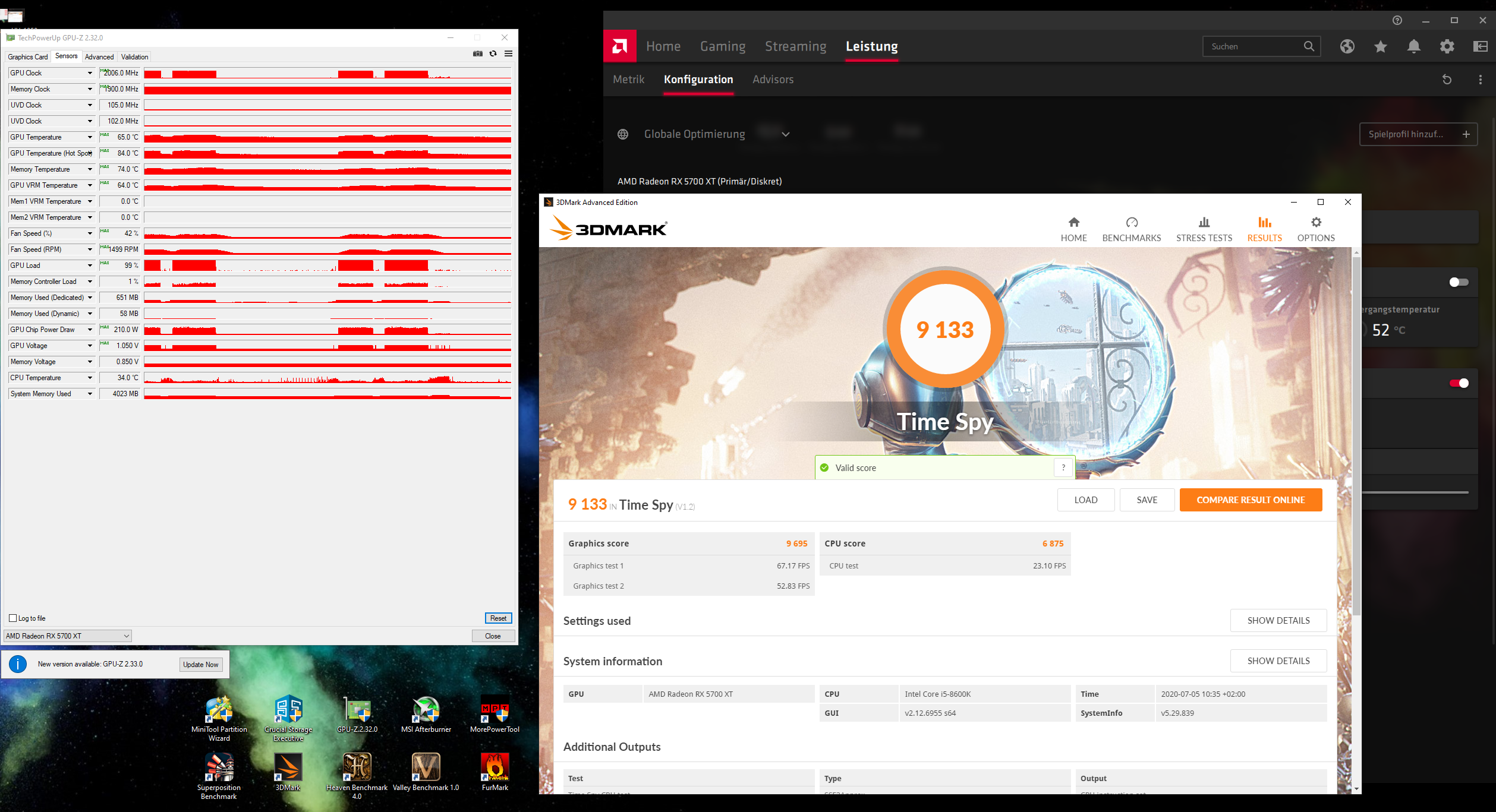Viewport: 1496px width, 812px height.
Task: Open the AMD Radeon RX 5700 XT device dropdown
Action: click(x=68, y=636)
